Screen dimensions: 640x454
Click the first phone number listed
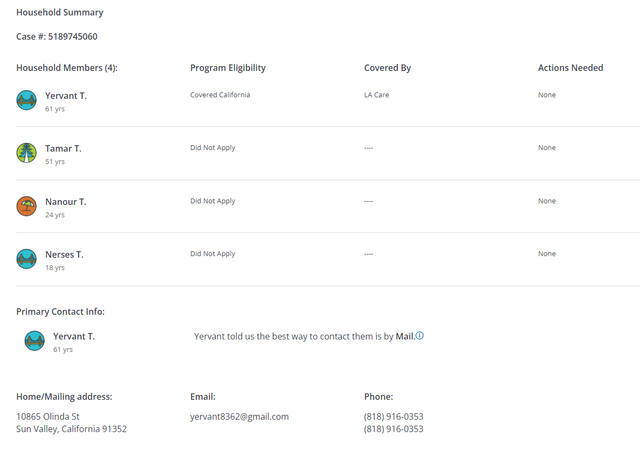393,416
